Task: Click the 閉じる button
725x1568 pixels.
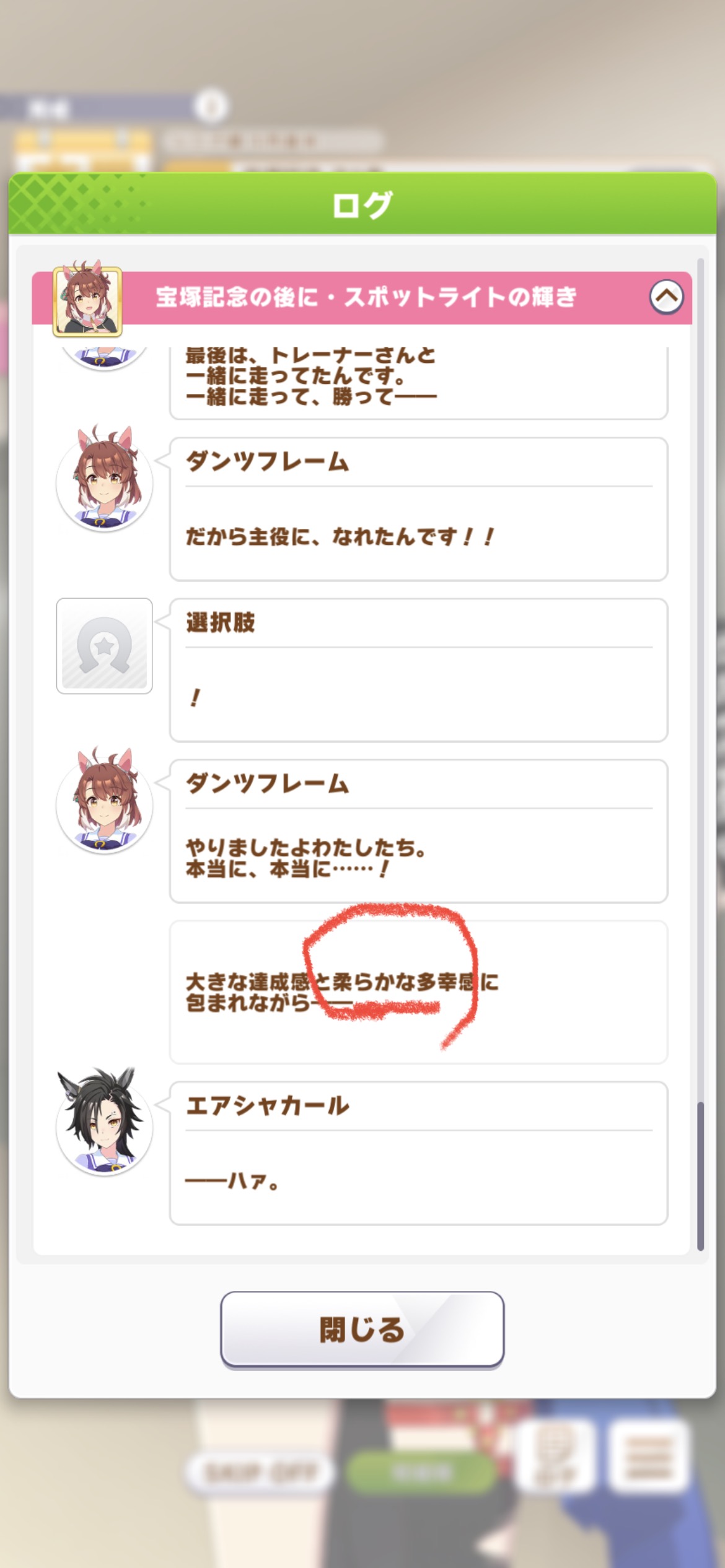Action: [x=362, y=1330]
